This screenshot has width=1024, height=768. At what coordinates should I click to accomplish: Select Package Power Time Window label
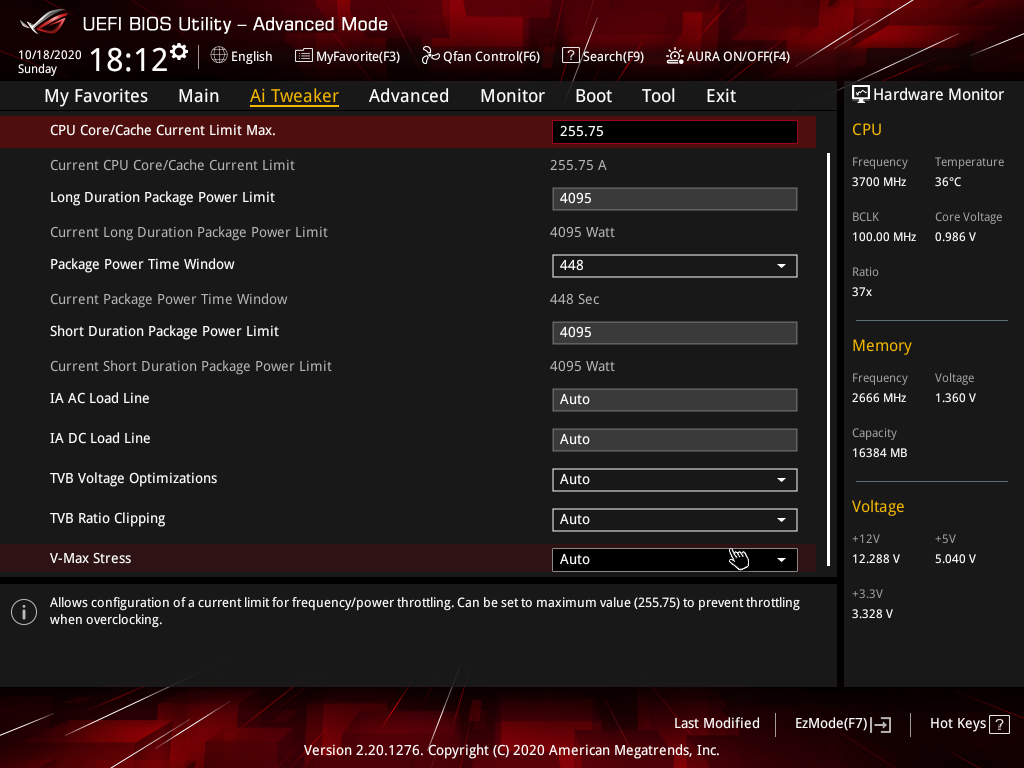pos(142,264)
